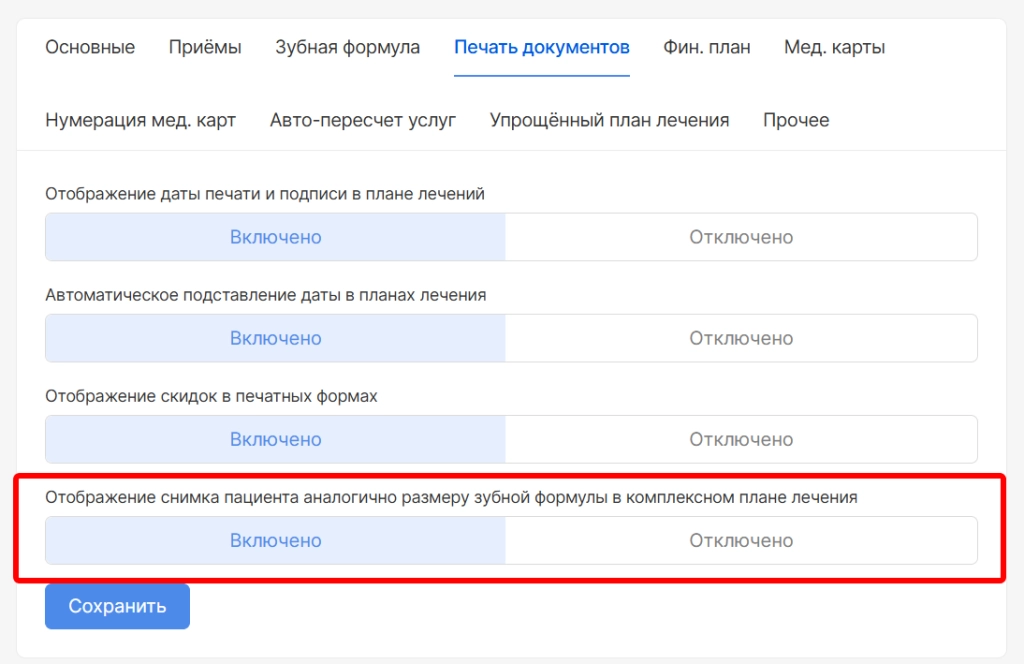
Task: Go to the Авто-пересчет услуг tab
Action: tap(362, 120)
